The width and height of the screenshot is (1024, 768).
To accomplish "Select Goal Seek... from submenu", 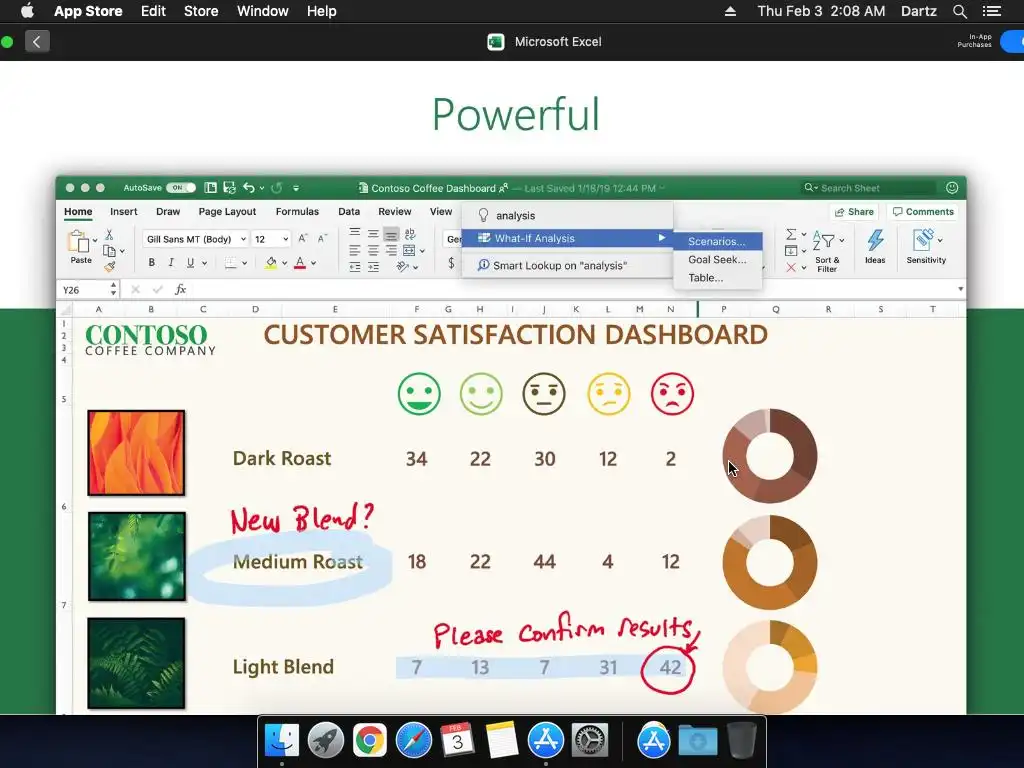I will 717,259.
